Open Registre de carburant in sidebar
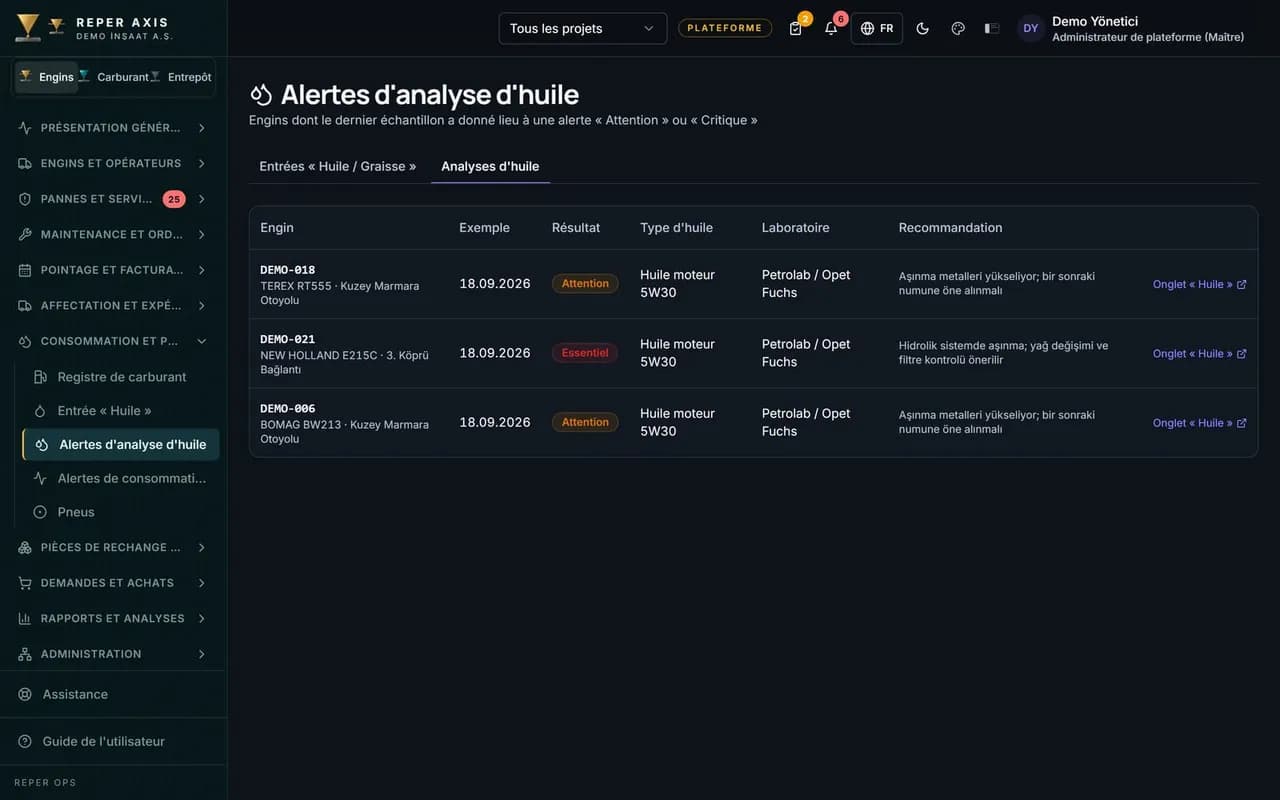This screenshot has width=1280, height=800. click(x=121, y=377)
